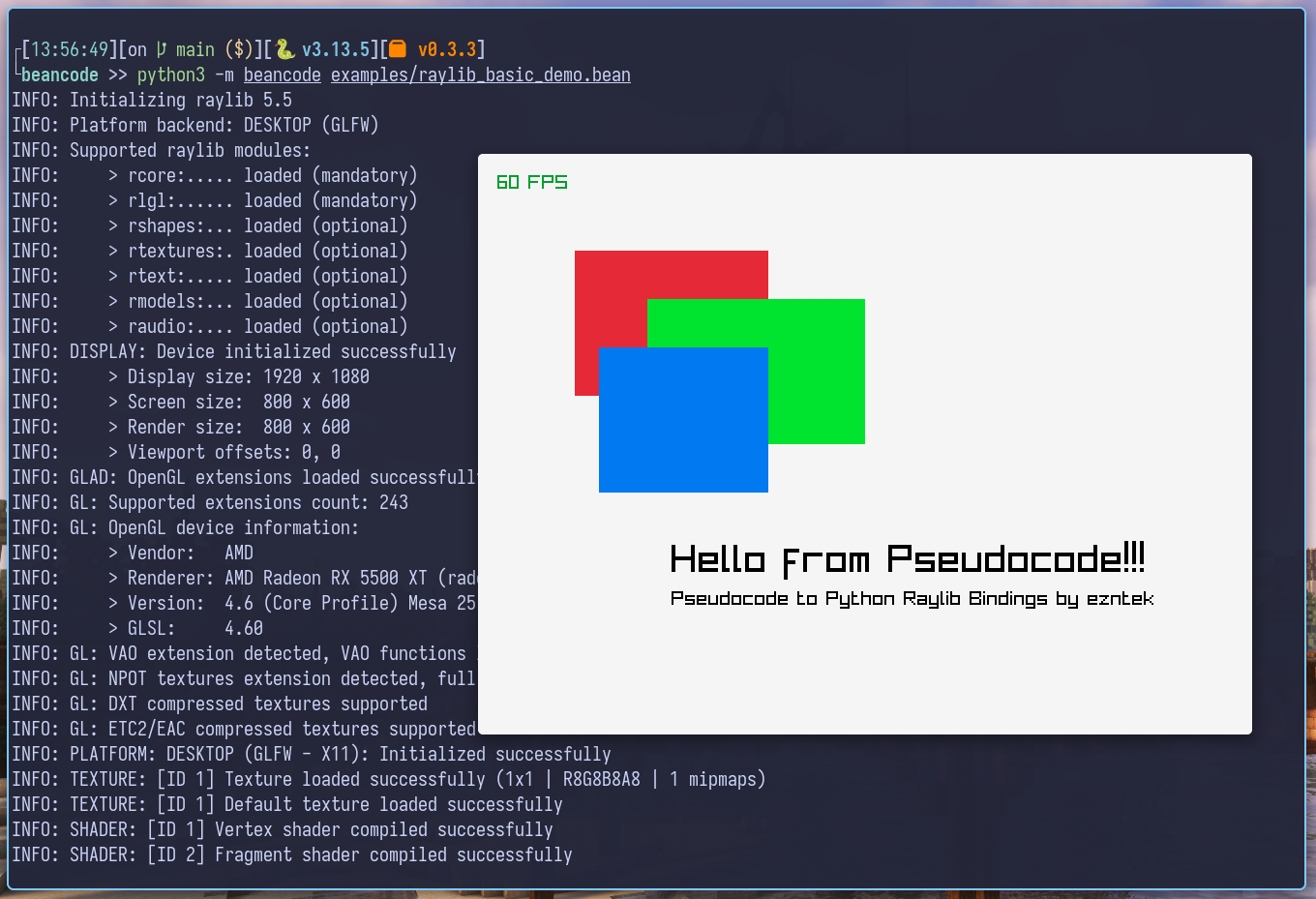The width and height of the screenshot is (1316, 899).
Task: Click 'Renderer: AMD Radeon RX 5500 XT' line
Action: (x=245, y=578)
